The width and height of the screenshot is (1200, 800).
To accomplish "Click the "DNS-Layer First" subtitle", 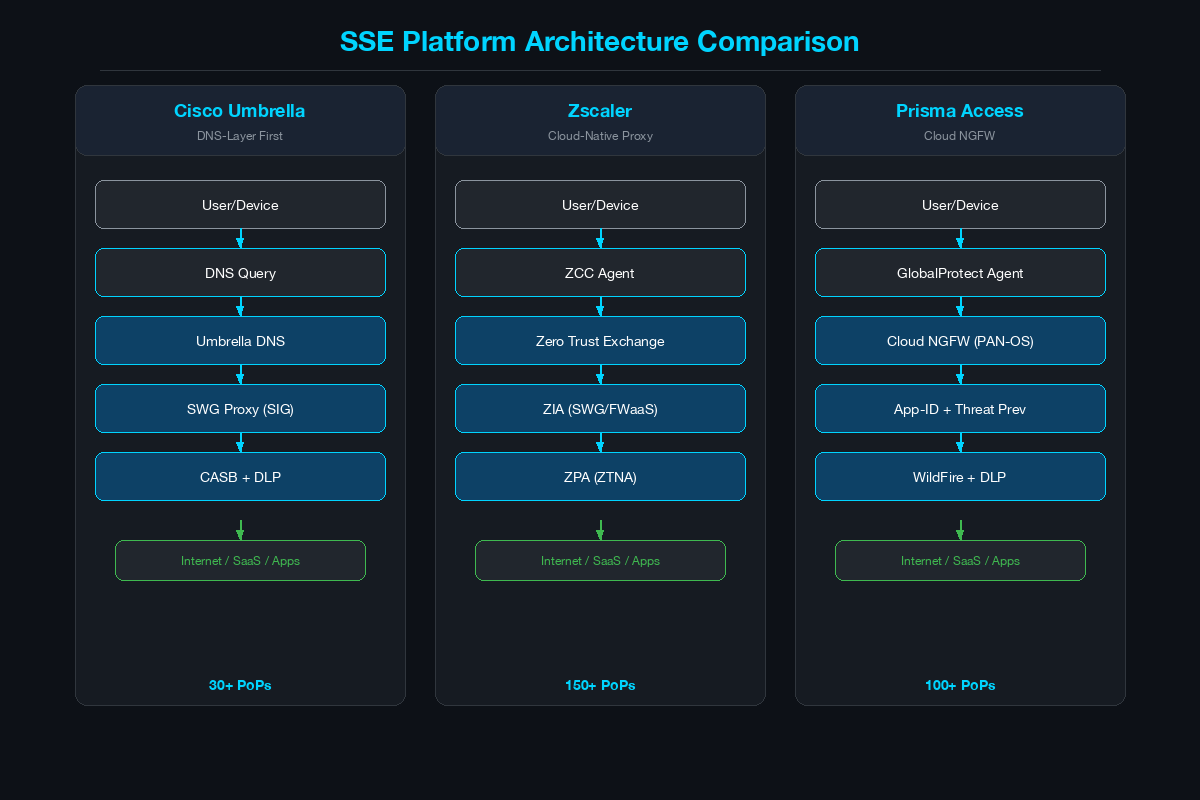I will pos(240,136).
